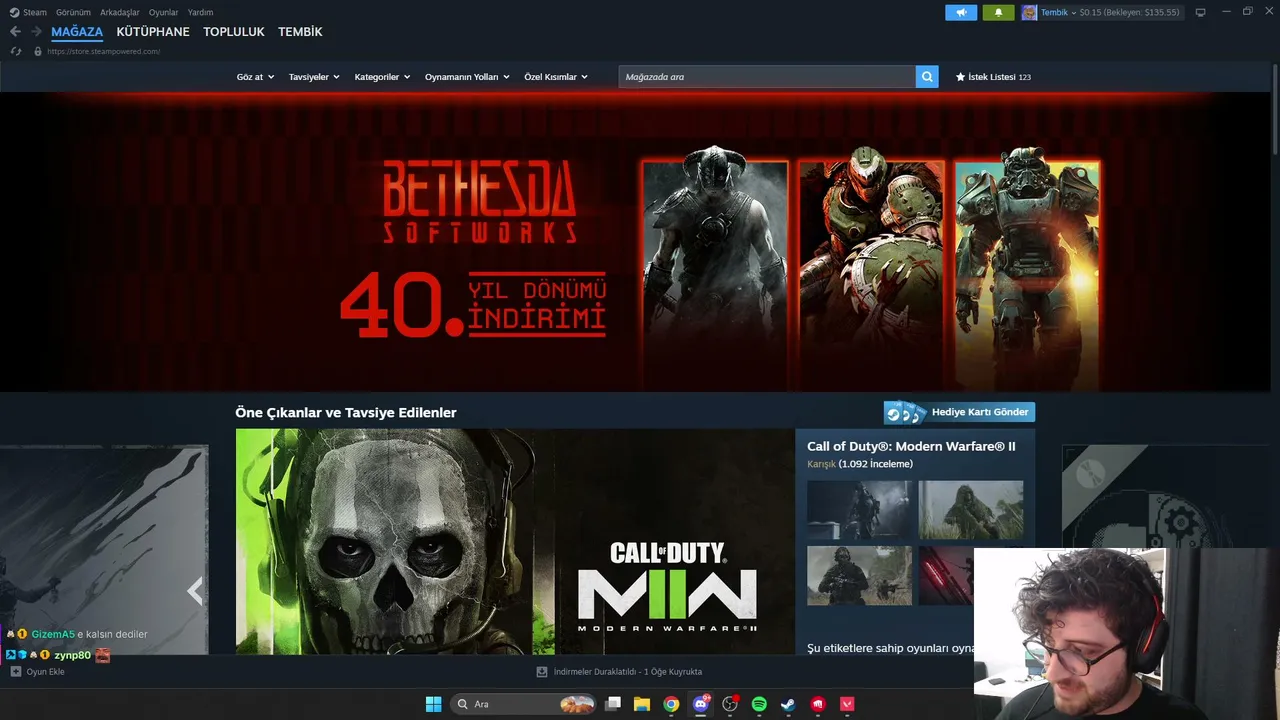Screen dimensions: 1280x720
Task: Open İstek Listesi wishlist link
Action: (x=993, y=77)
